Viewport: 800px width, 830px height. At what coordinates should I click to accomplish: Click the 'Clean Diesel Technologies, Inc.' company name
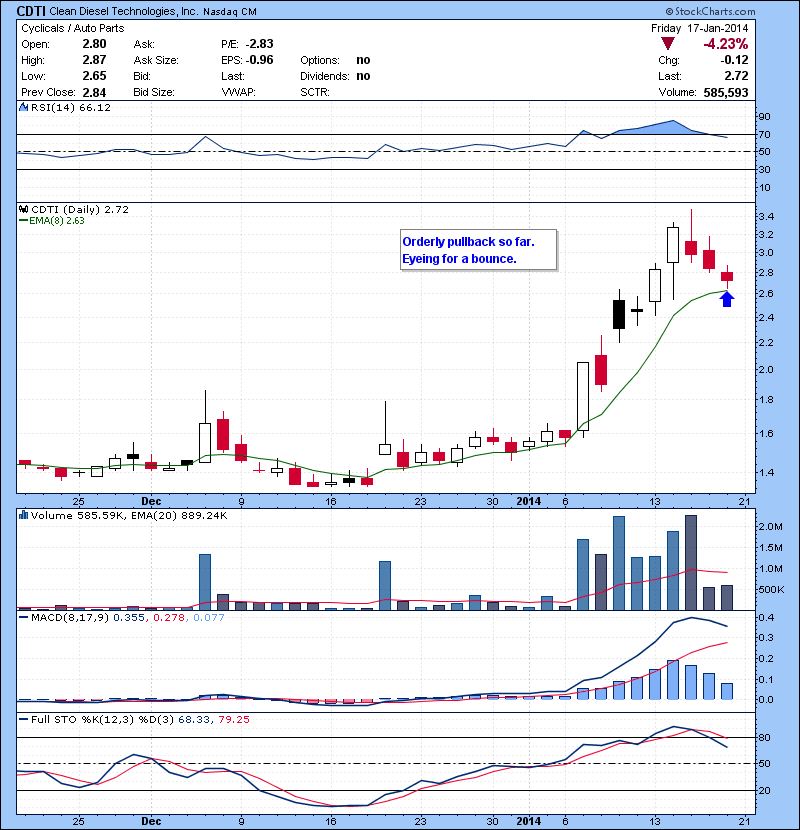[x=124, y=12]
